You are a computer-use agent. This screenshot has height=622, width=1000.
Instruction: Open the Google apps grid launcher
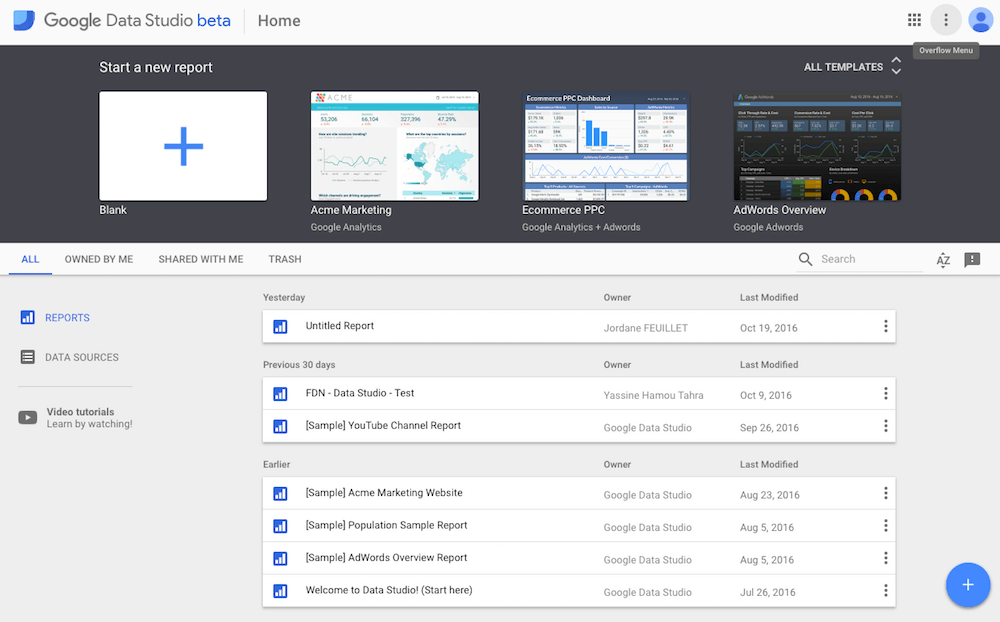click(x=914, y=20)
